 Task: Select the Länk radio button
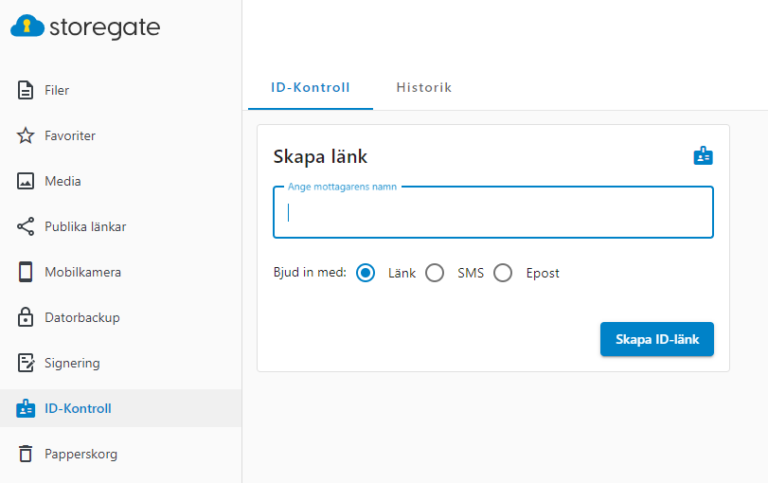(365, 273)
